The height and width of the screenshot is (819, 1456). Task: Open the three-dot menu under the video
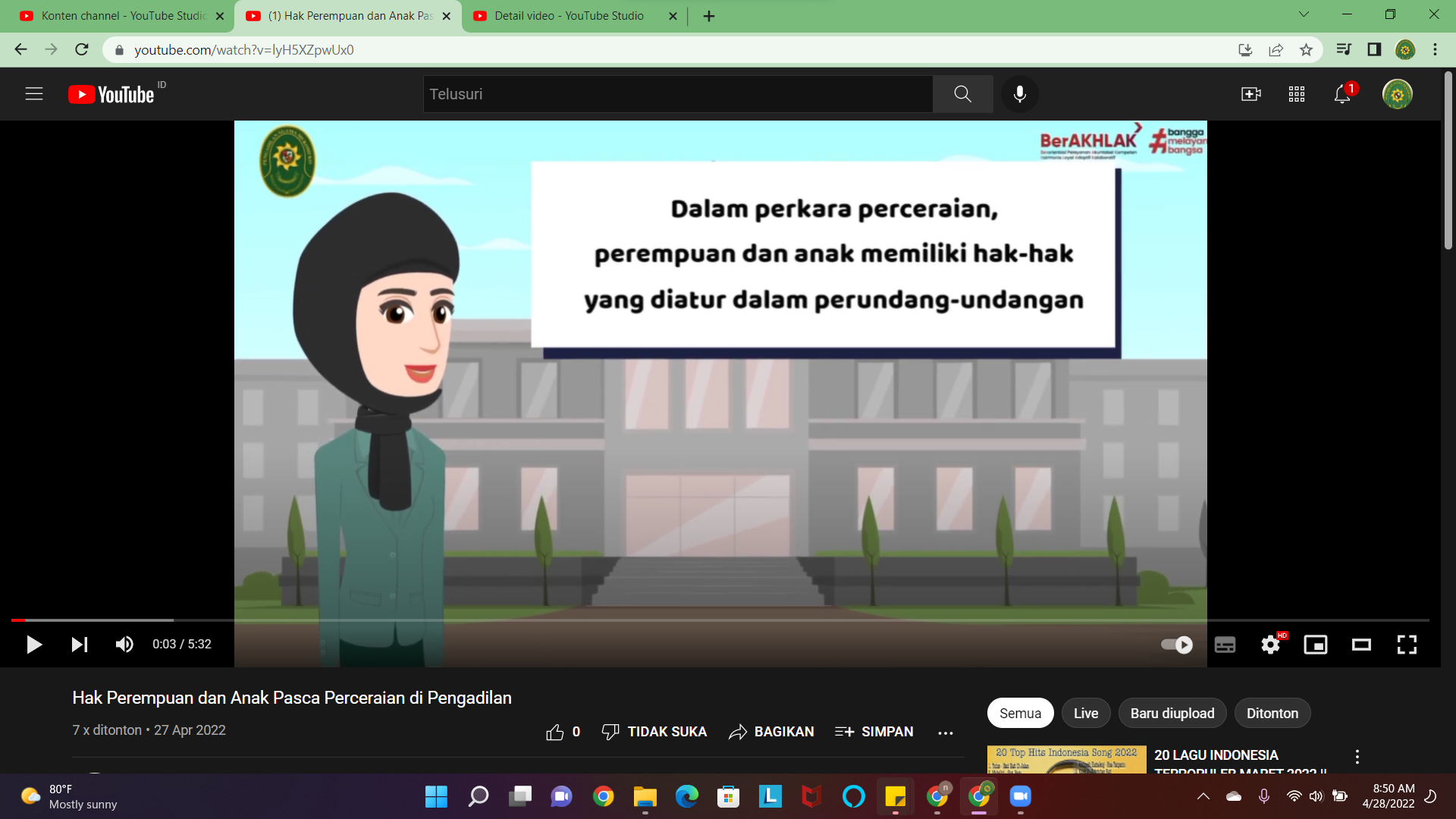946,732
